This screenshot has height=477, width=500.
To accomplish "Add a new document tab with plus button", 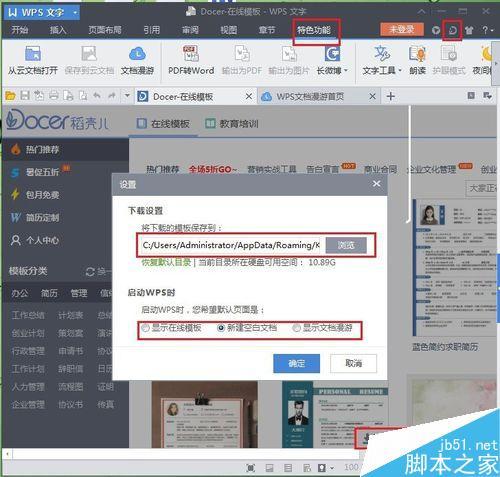I will point(391,97).
